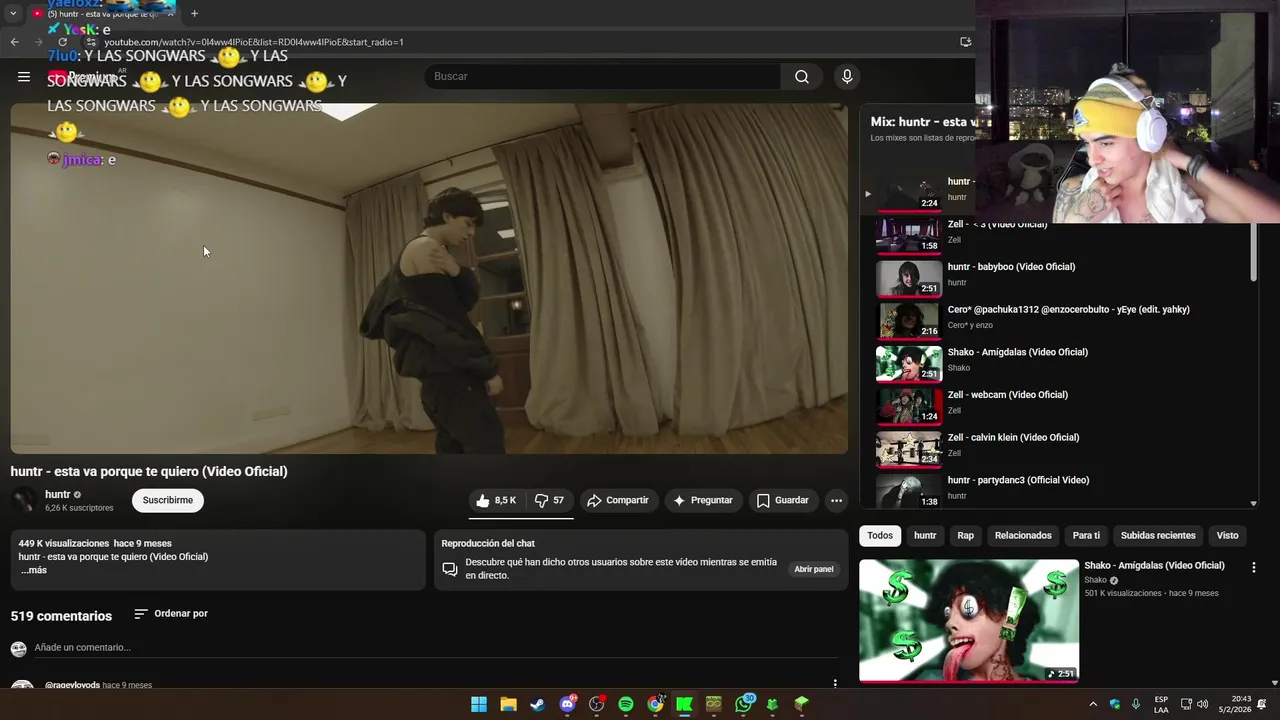
Task: Open the Windows Start menu
Action: coord(479,704)
